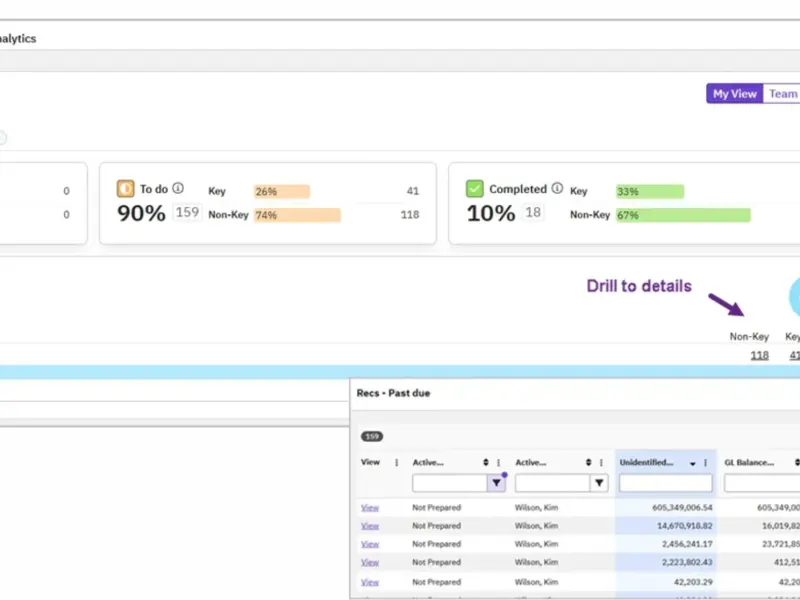Viewport: 800px width, 600px height.
Task: Open Unidentified column options menu icon
Action: coord(706,462)
